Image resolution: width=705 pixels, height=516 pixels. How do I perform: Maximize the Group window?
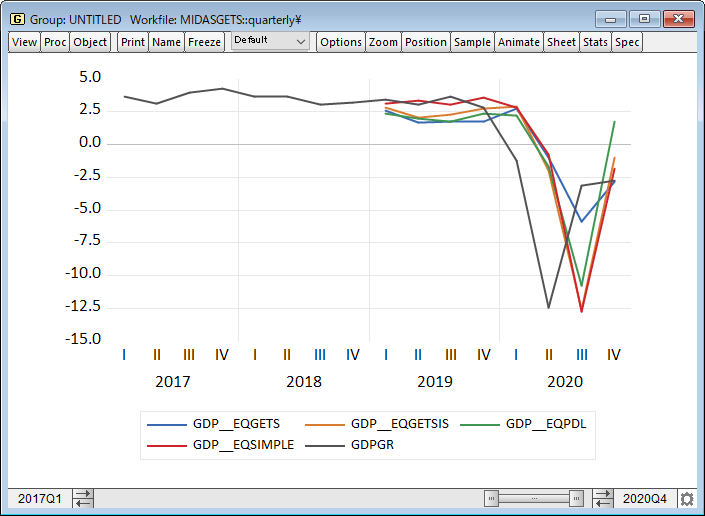(x=644, y=19)
